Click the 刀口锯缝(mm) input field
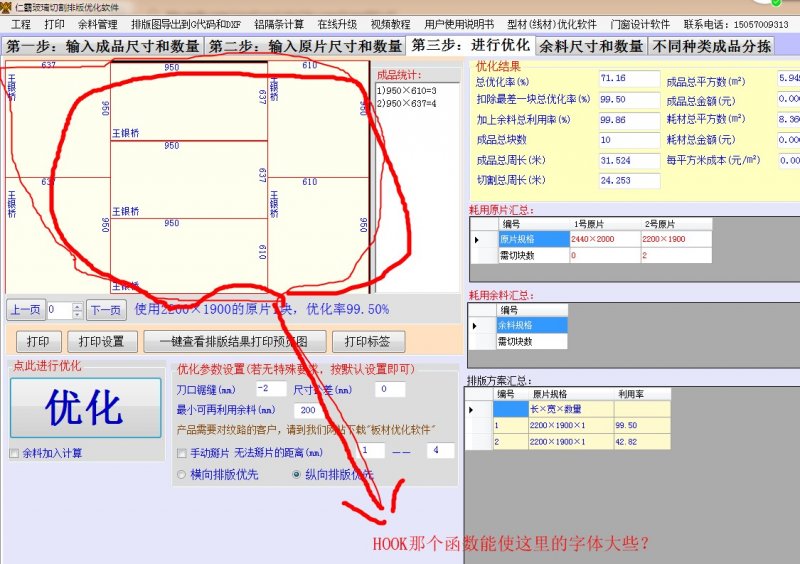 click(x=271, y=389)
